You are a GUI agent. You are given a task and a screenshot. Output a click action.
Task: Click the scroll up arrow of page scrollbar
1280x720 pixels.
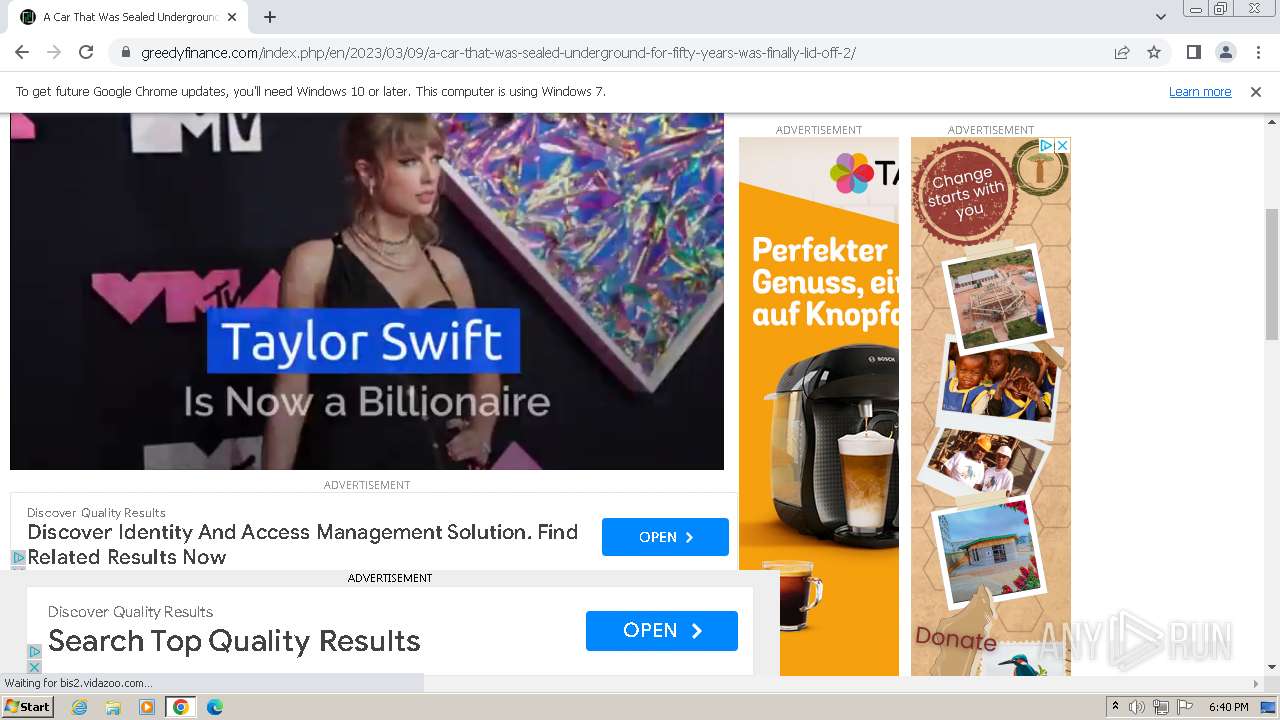(x=1272, y=120)
